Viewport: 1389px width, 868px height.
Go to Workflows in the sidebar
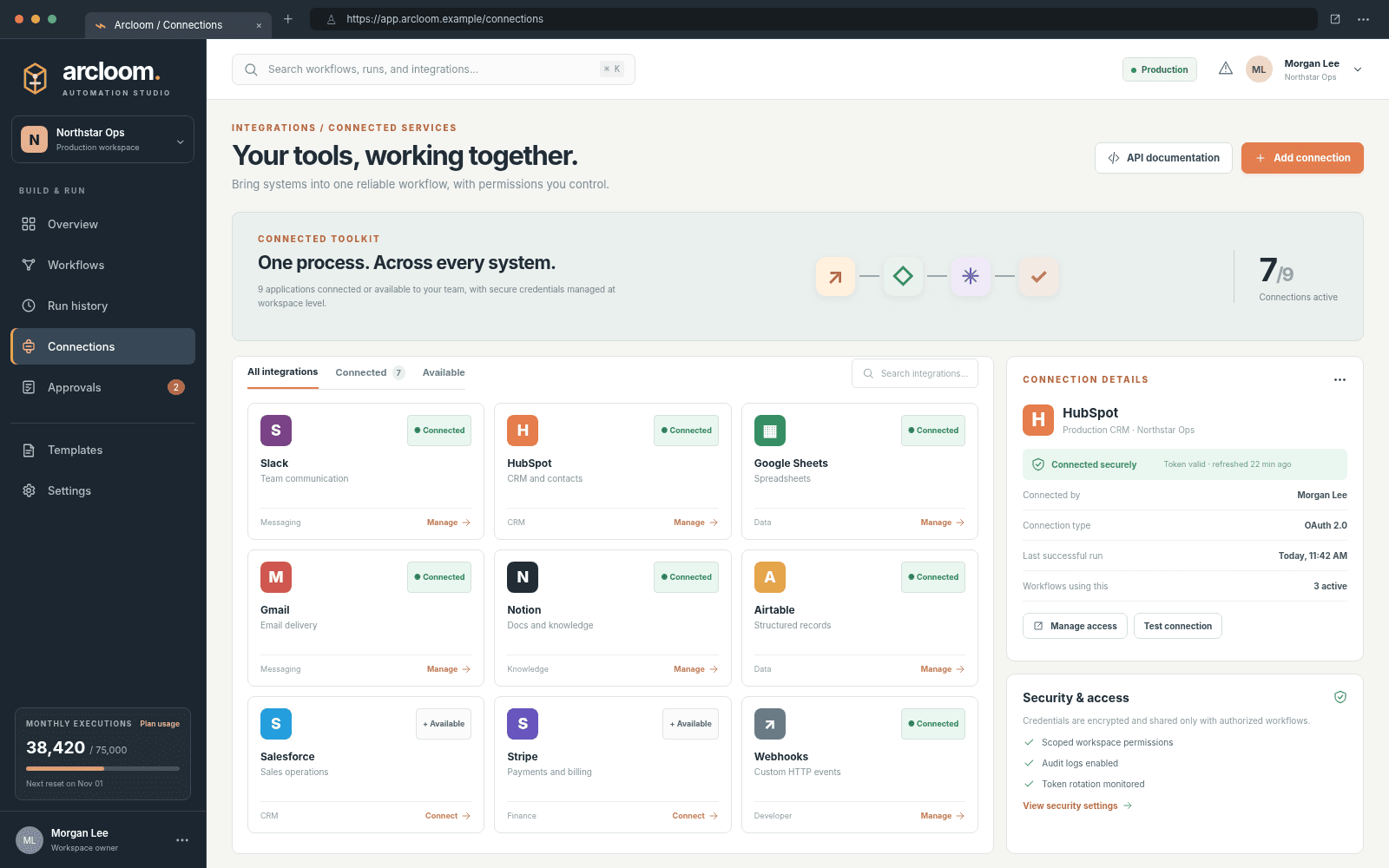tap(102, 265)
